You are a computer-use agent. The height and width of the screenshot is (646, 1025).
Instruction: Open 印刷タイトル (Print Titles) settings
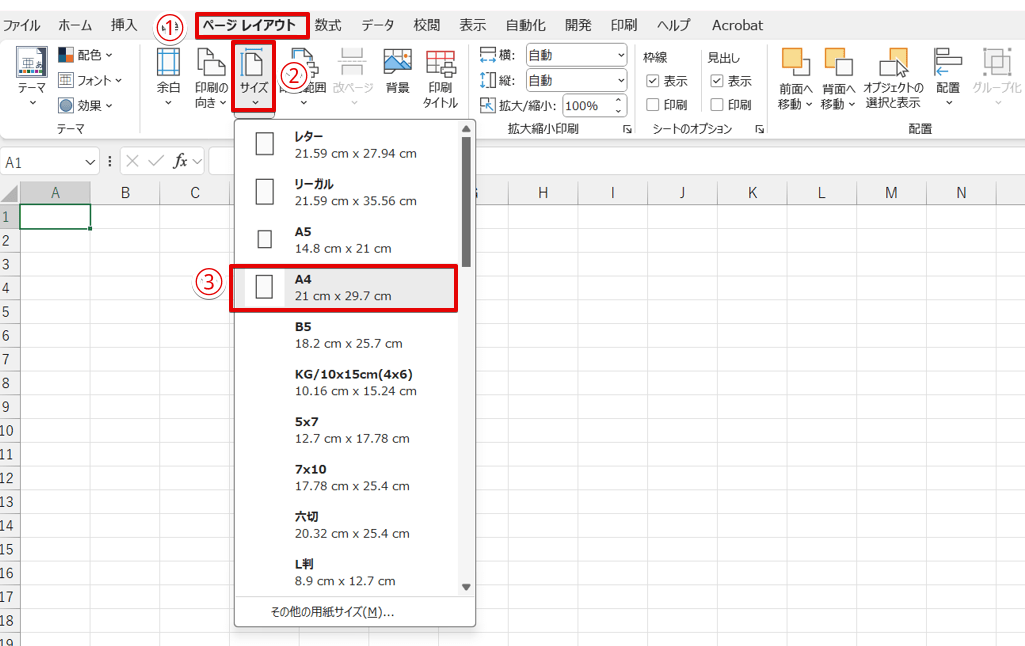coord(440,78)
